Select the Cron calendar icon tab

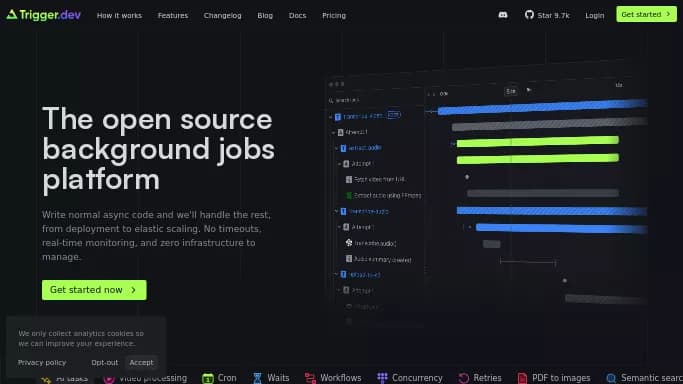(220, 378)
